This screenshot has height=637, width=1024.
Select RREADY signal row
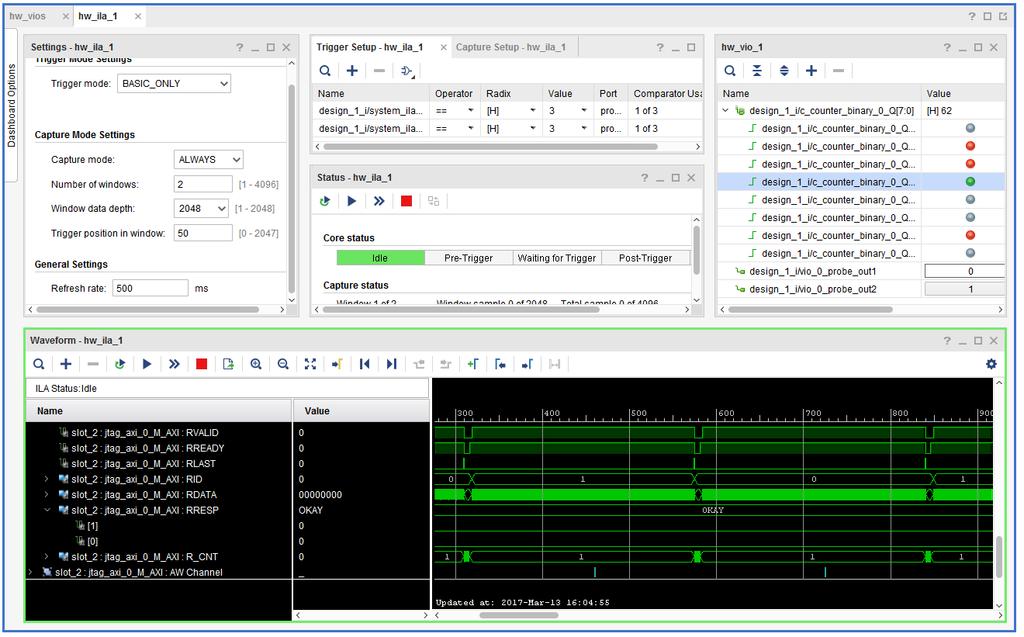tap(148, 448)
